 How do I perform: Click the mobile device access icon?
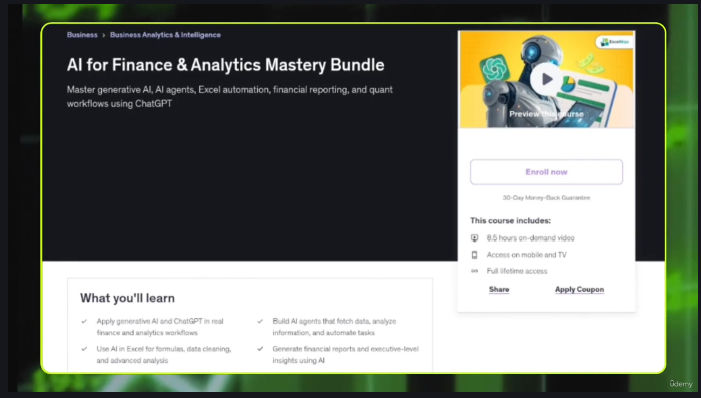point(475,255)
